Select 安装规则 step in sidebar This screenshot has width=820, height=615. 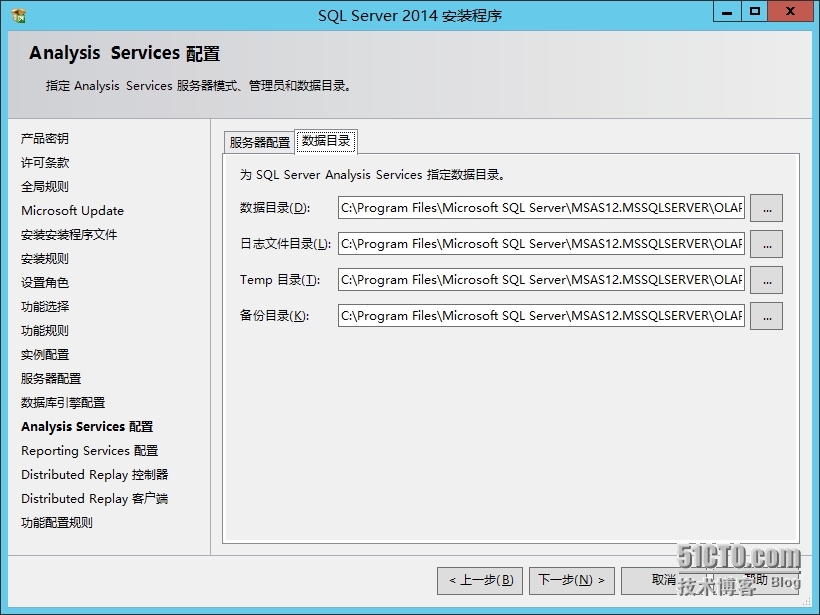click(45, 259)
